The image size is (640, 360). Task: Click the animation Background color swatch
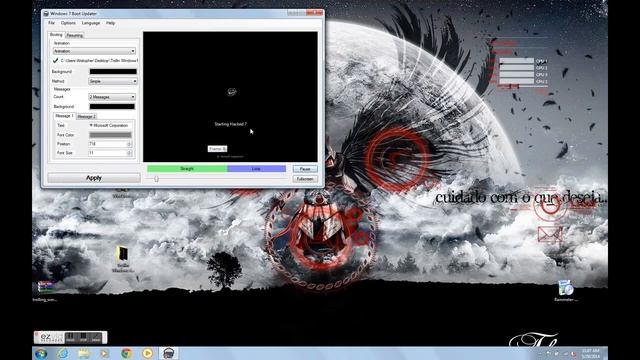point(113,71)
